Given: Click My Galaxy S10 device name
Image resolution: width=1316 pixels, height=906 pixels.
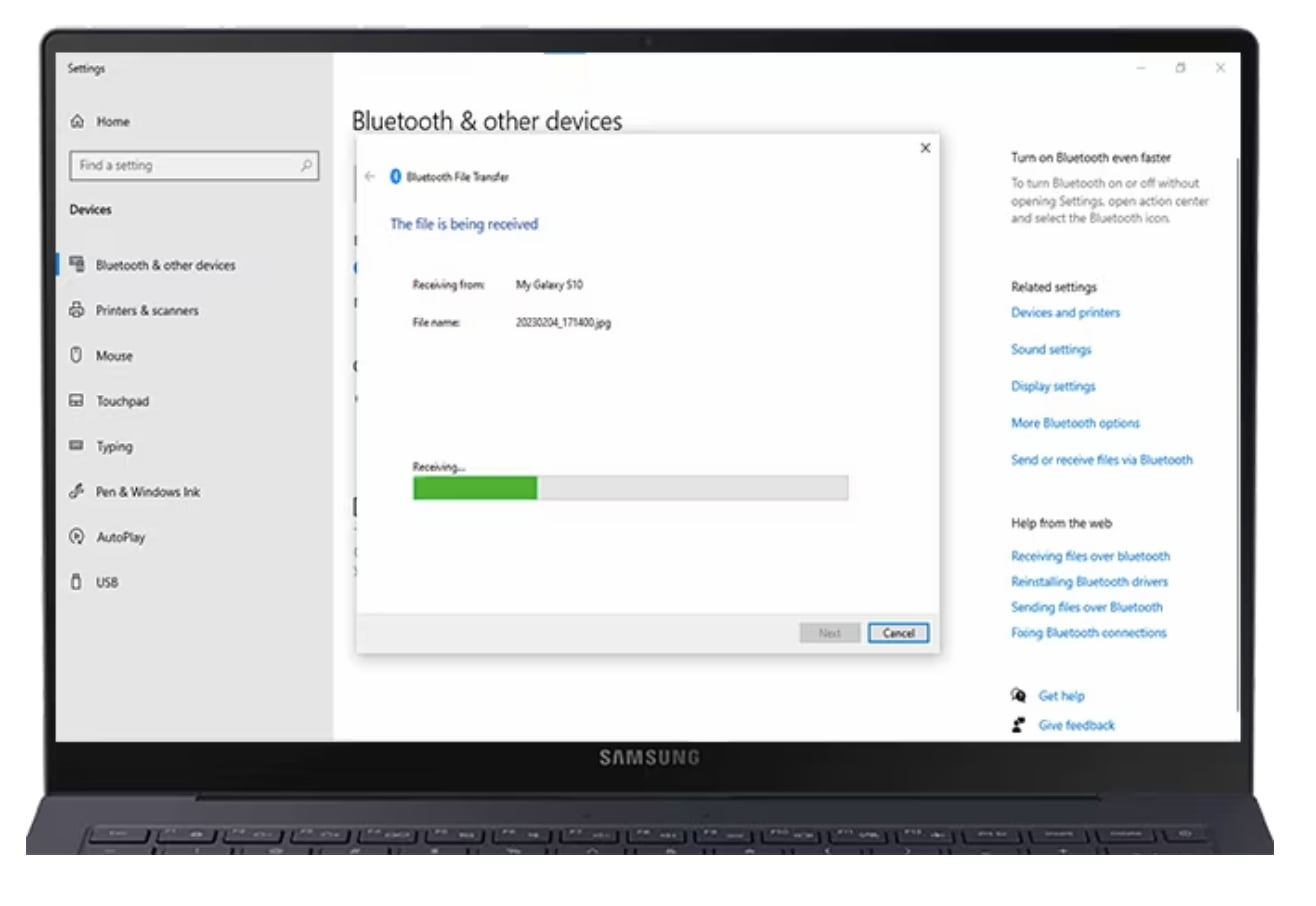Looking at the screenshot, I should (x=549, y=285).
